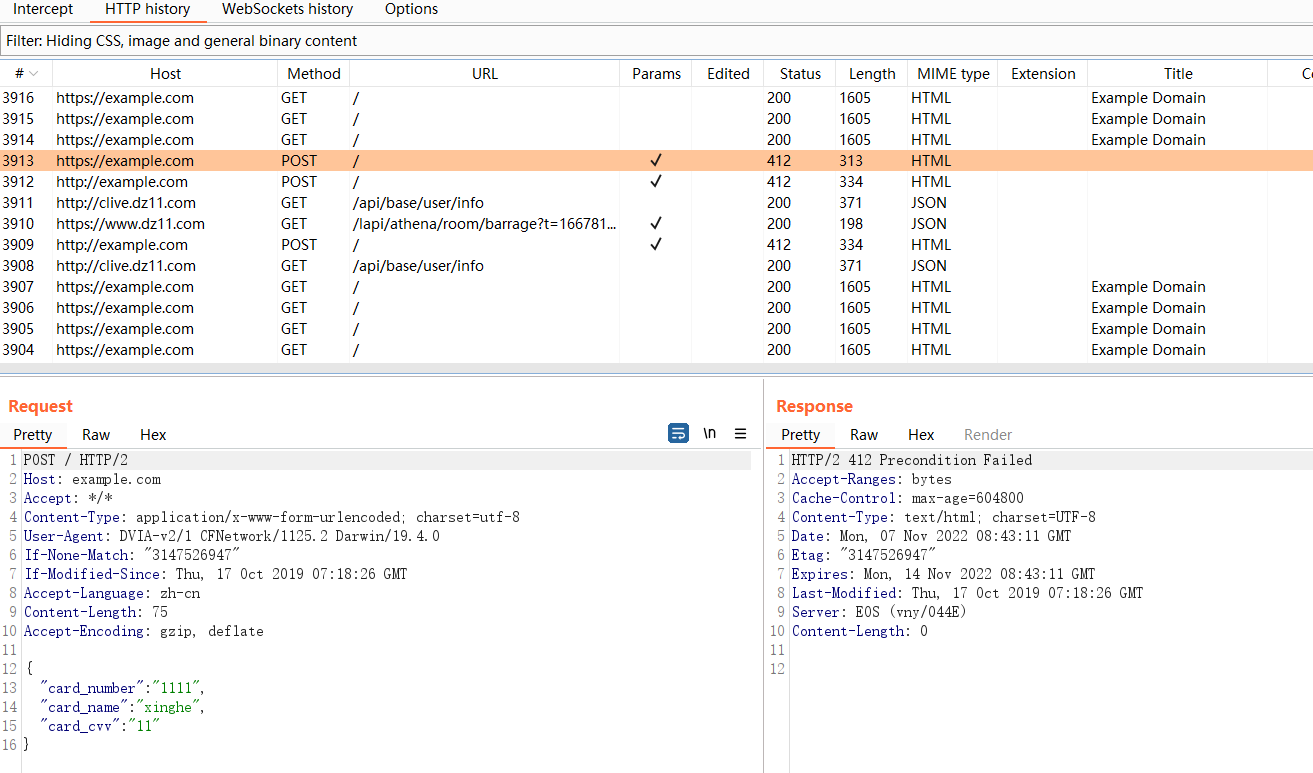This screenshot has width=1313, height=773.
Task: Select history row 3906
Action: pos(656,308)
